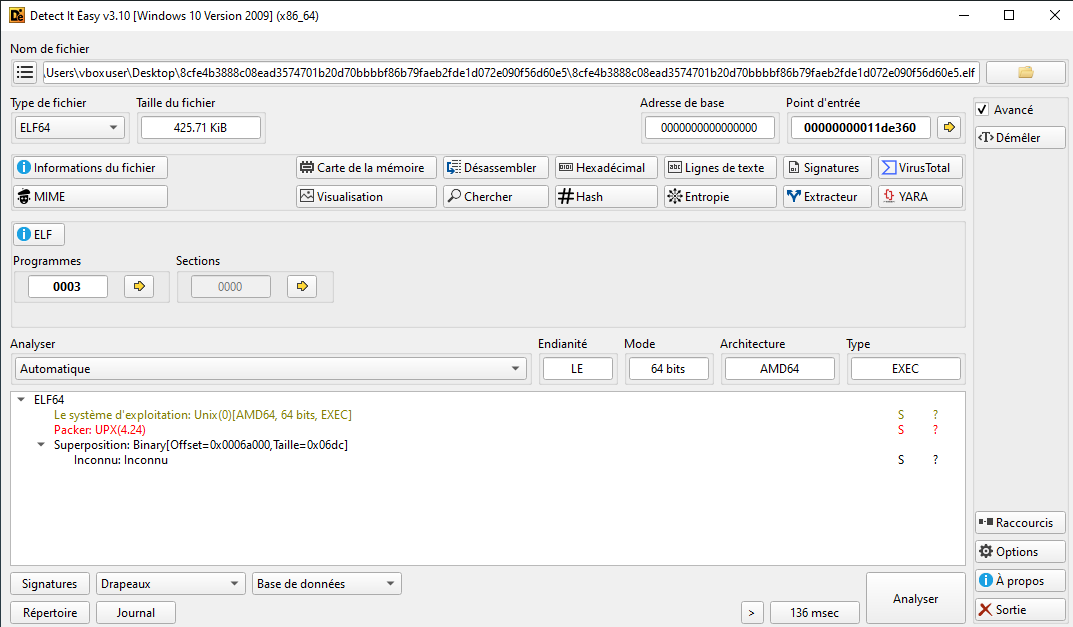The image size is (1073, 627).
Task: Open Répertoire directory scan
Action: click(x=50, y=613)
